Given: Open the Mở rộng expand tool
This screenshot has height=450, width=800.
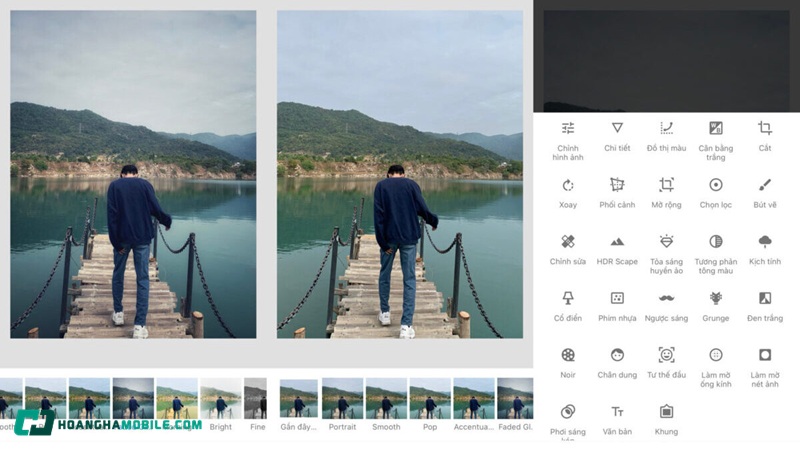Looking at the screenshot, I should click(666, 193).
